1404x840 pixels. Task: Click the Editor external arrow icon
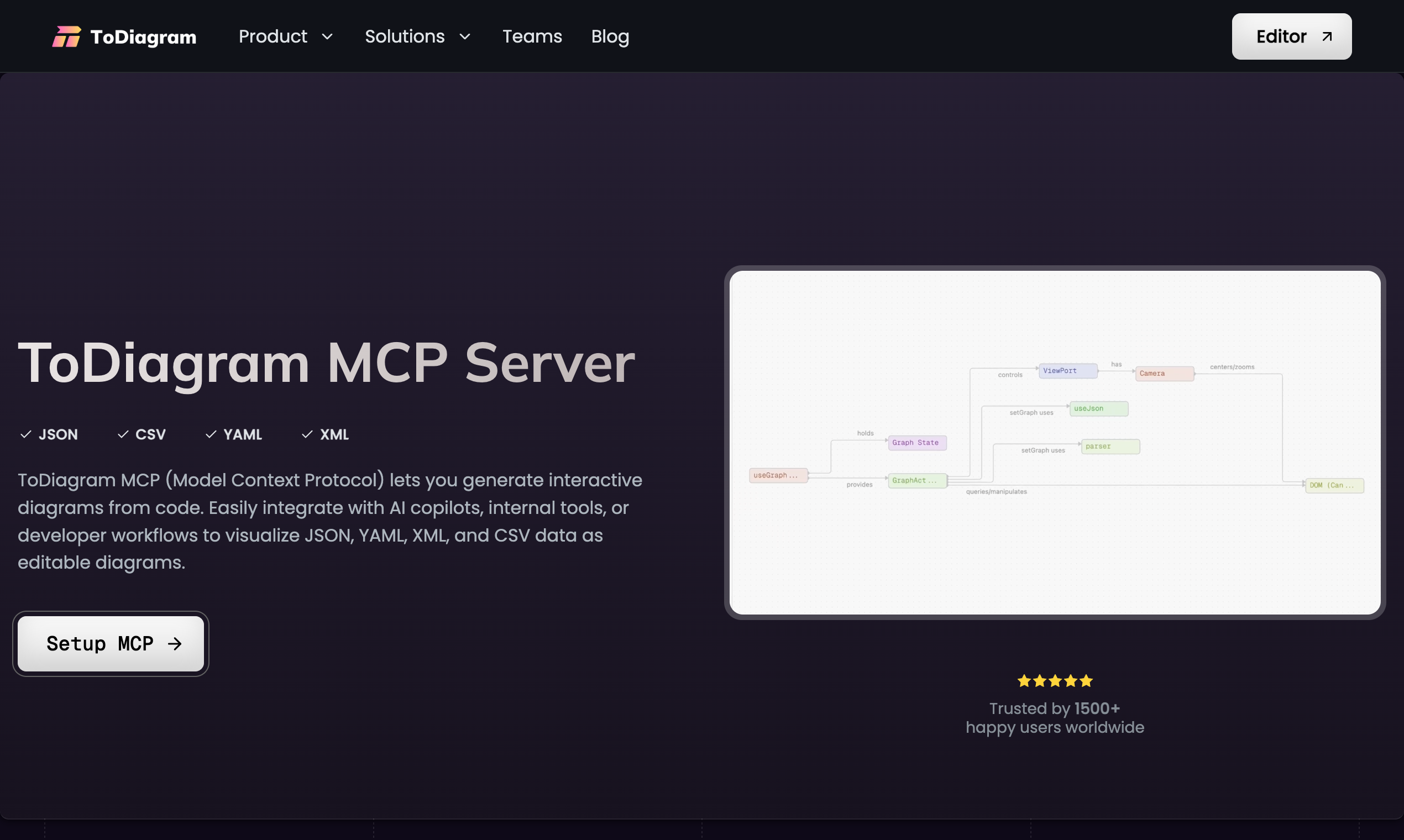(x=1327, y=37)
